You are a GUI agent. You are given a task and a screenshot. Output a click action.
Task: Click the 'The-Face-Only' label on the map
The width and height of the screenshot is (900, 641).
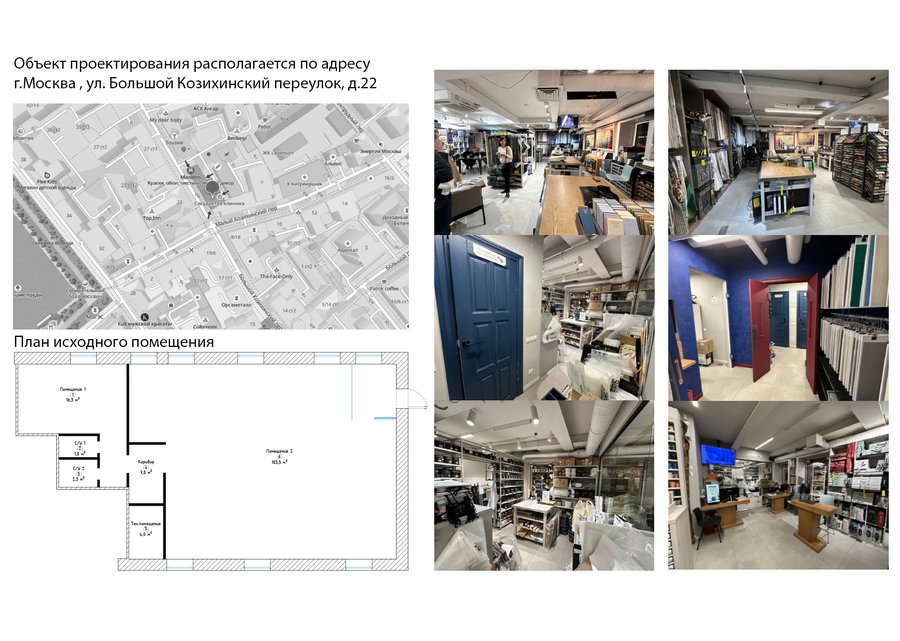pyautogui.click(x=276, y=276)
